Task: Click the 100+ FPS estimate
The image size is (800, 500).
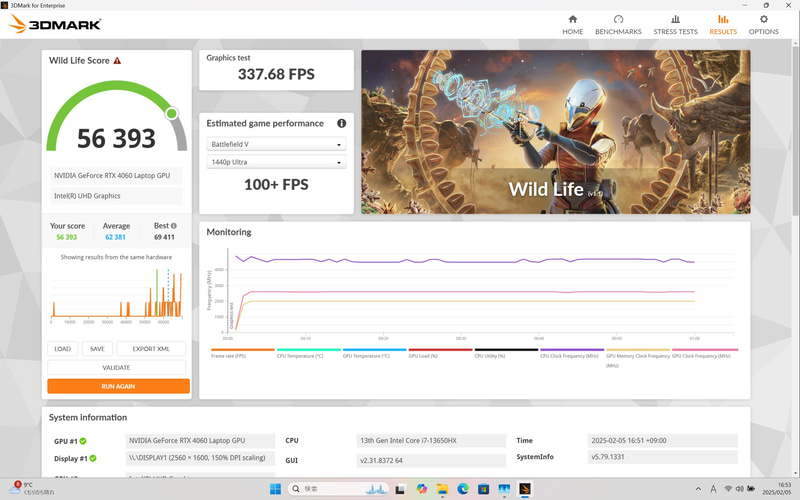Action: point(276,185)
